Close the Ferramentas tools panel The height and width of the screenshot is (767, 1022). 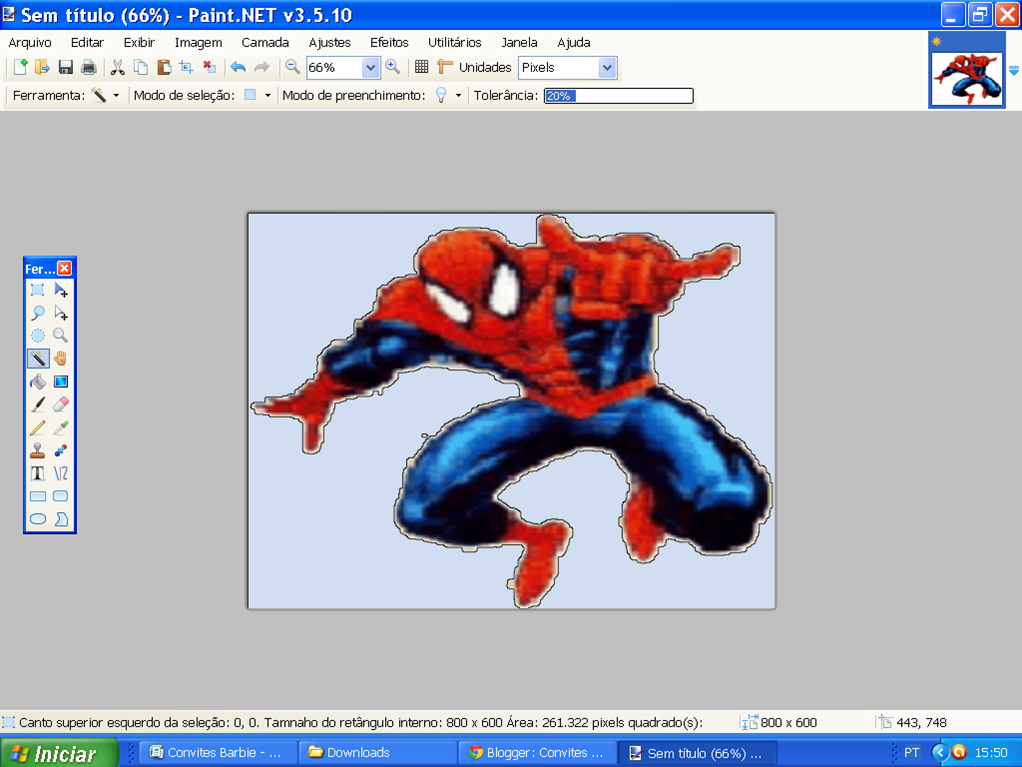click(x=65, y=268)
